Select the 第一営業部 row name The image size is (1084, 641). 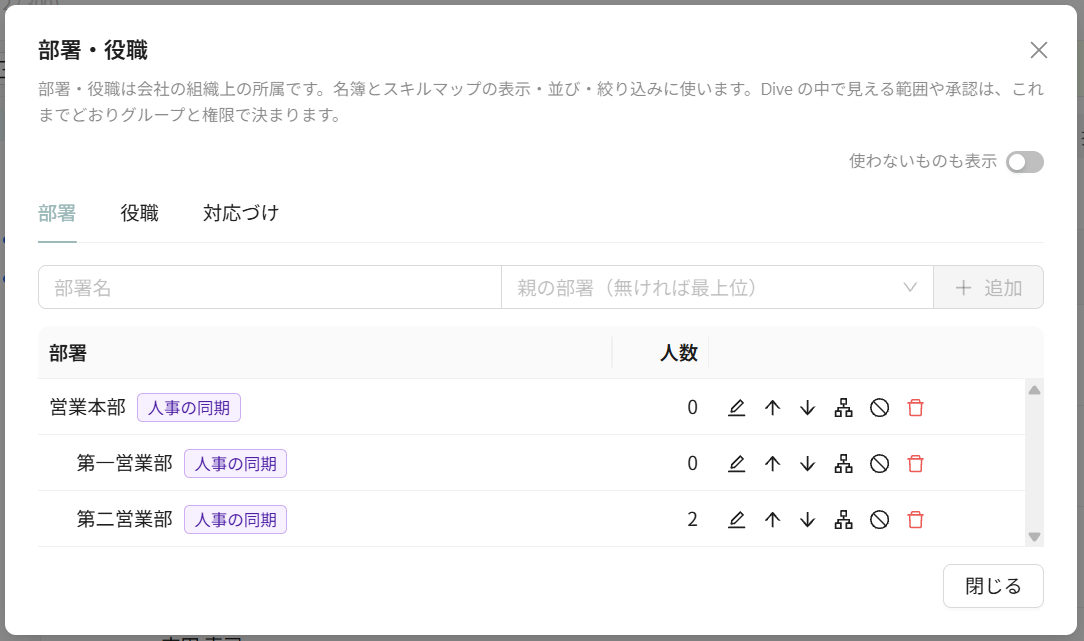124,463
